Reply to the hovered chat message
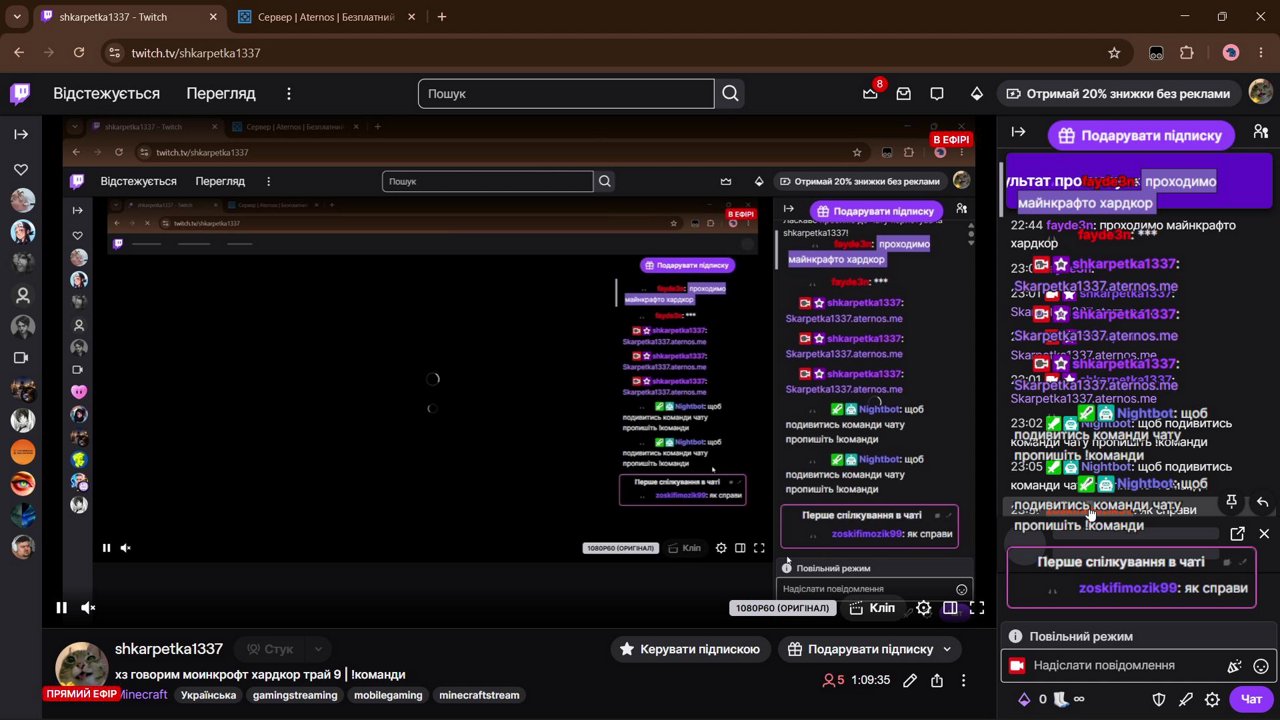This screenshot has height=720, width=1280. click(1262, 502)
